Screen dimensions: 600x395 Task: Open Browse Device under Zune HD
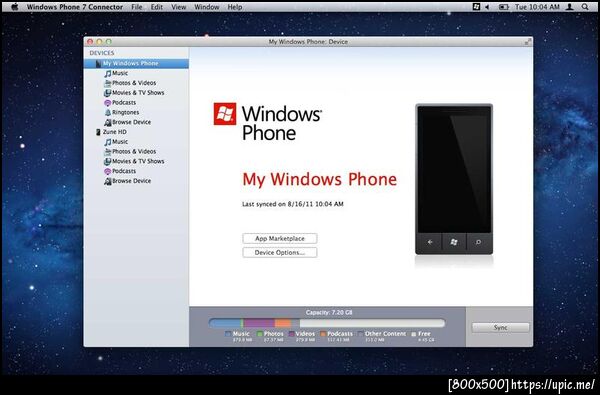[127, 181]
